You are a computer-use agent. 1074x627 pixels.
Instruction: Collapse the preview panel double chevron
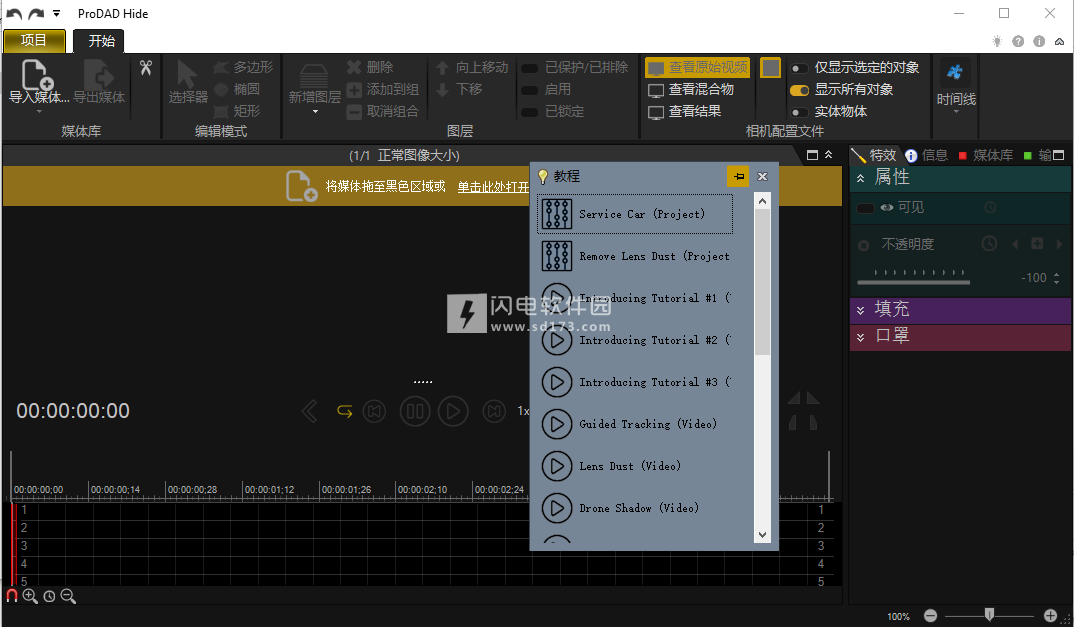click(x=829, y=154)
